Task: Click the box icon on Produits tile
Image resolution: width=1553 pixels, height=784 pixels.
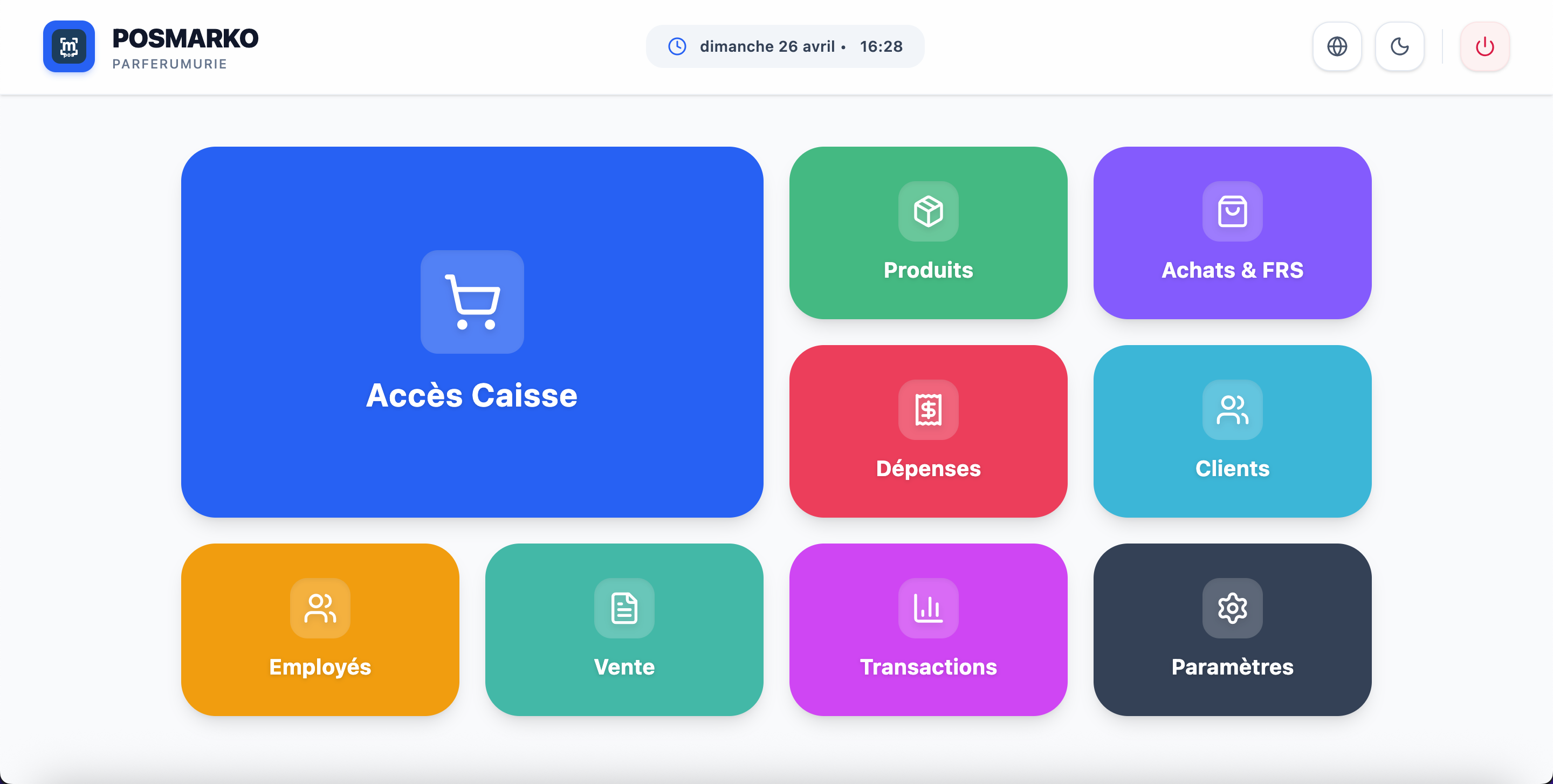Action: 928,211
